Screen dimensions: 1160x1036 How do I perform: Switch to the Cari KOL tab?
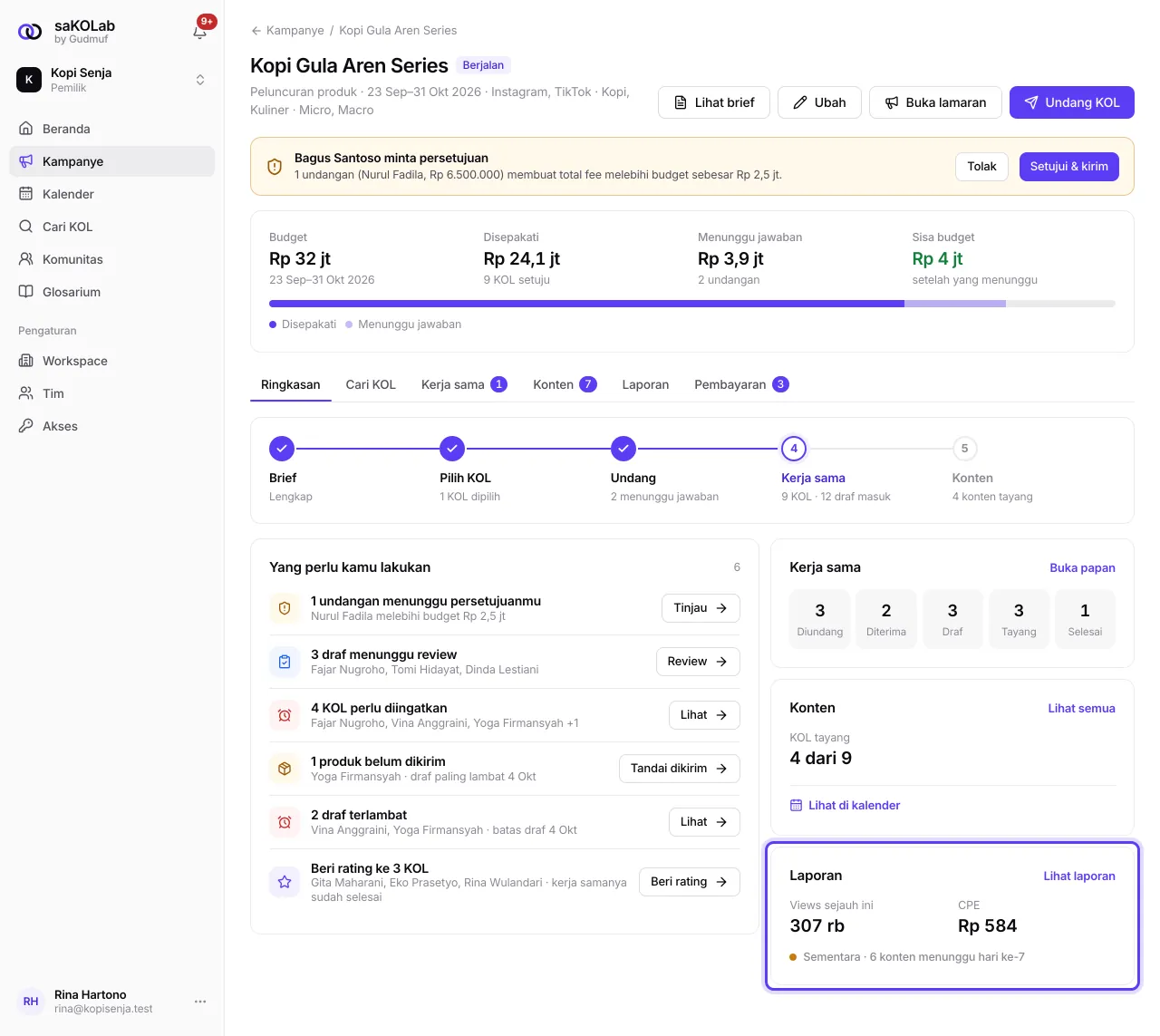pyautogui.click(x=371, y=384)
